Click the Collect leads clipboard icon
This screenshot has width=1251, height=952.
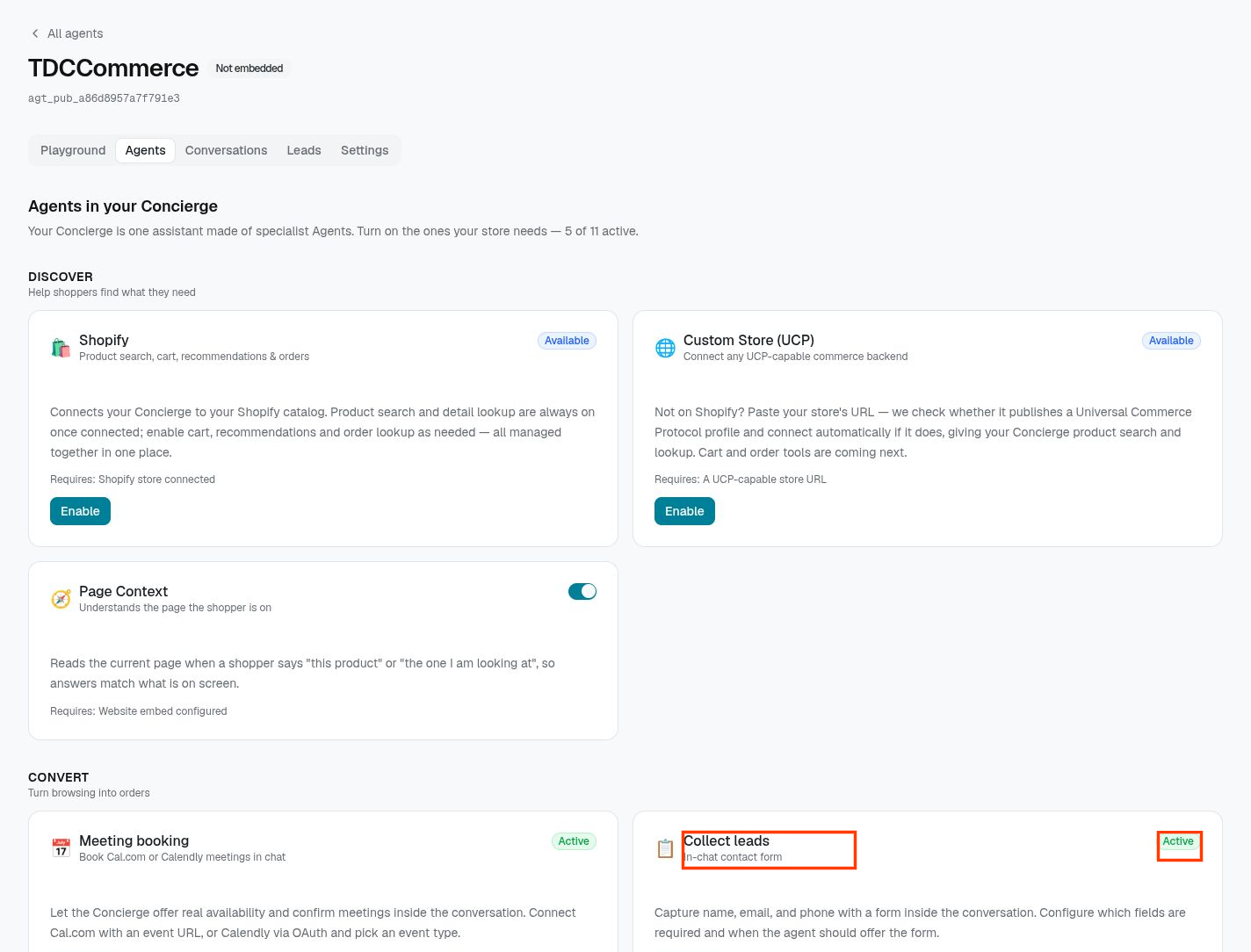[665, 848]
